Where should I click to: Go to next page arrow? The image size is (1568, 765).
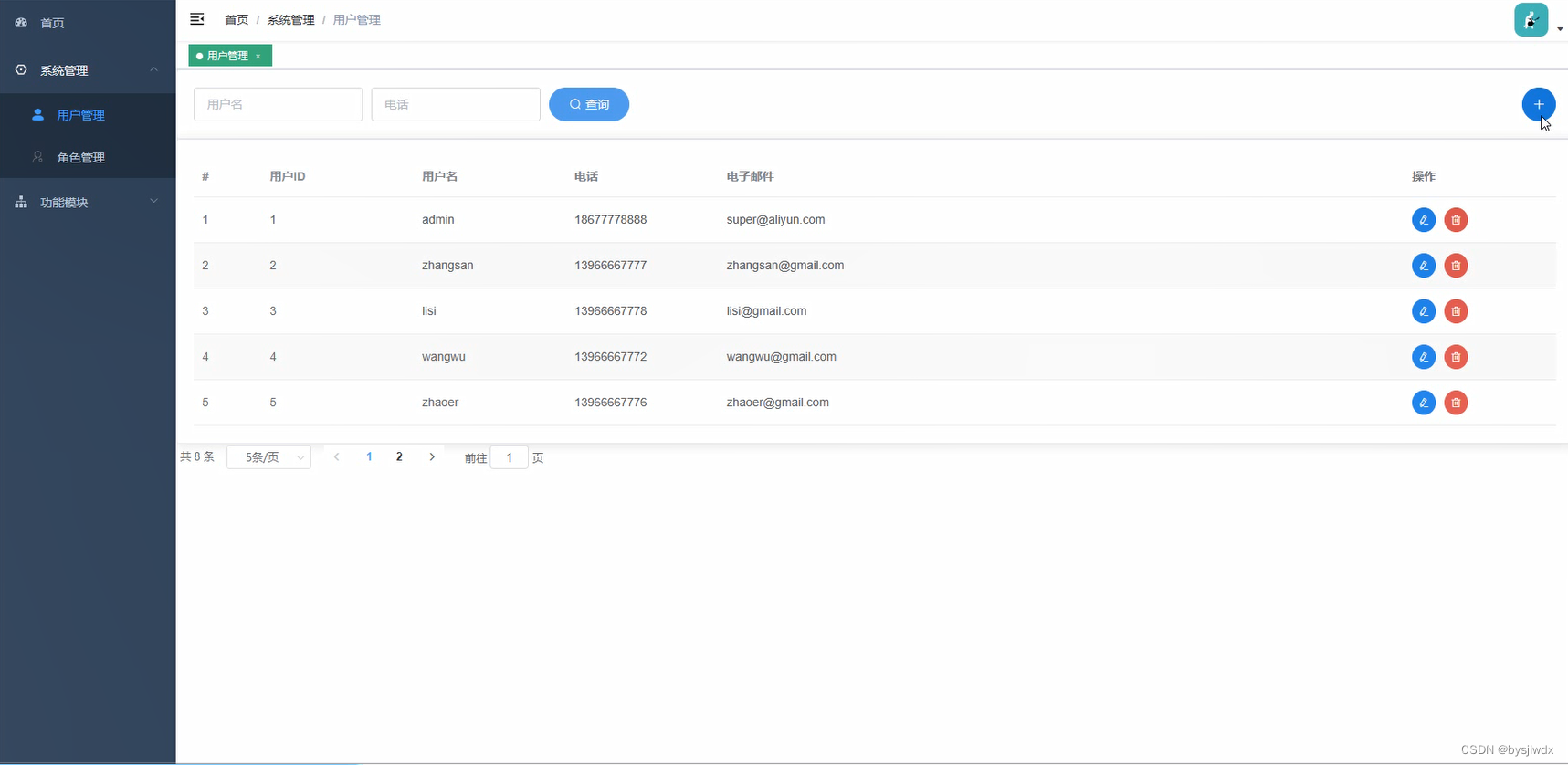click(432, 456)
